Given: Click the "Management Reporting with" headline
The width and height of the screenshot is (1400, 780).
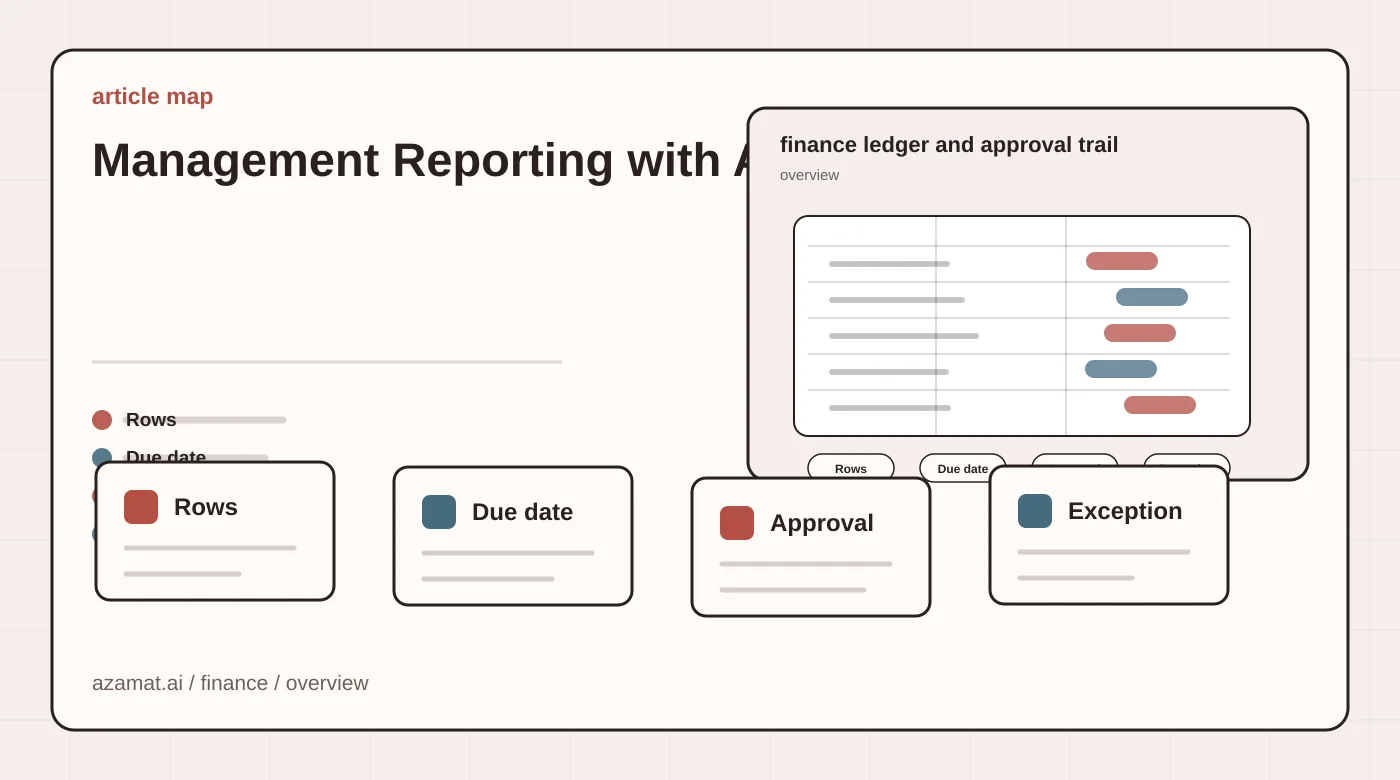Looking at the screenshot, I should pos(420,160).
